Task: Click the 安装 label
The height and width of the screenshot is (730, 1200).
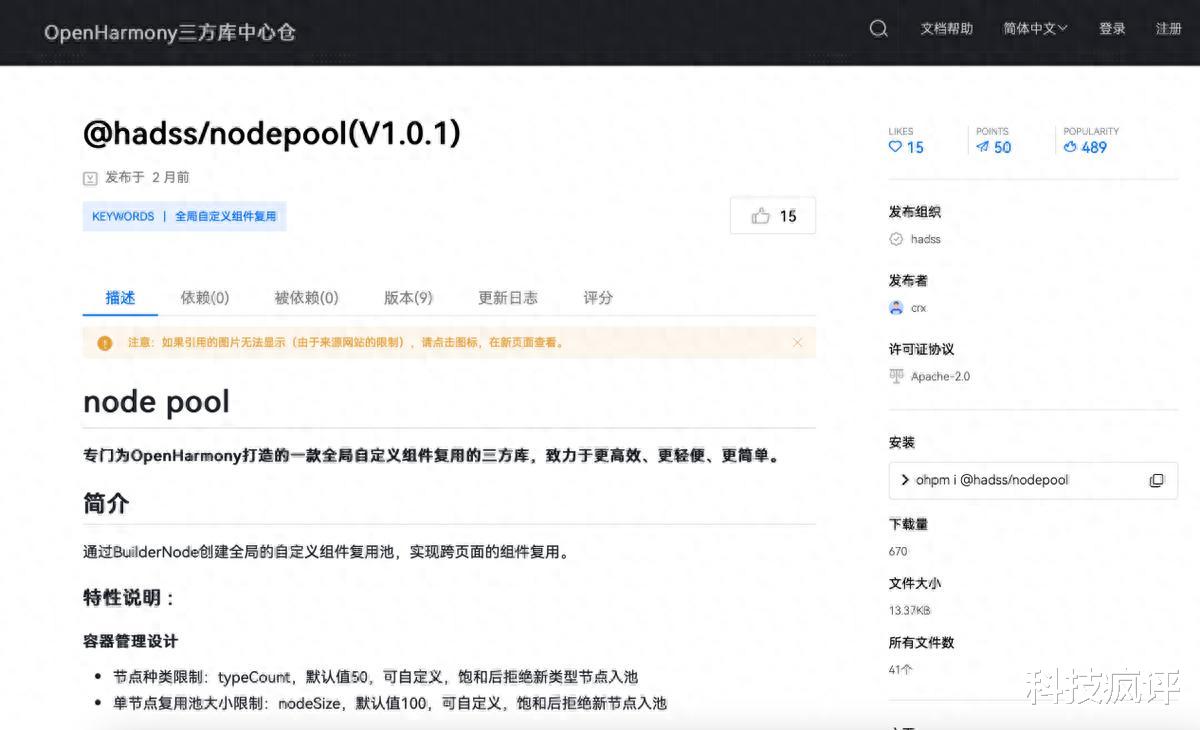Action: point(901,442)
